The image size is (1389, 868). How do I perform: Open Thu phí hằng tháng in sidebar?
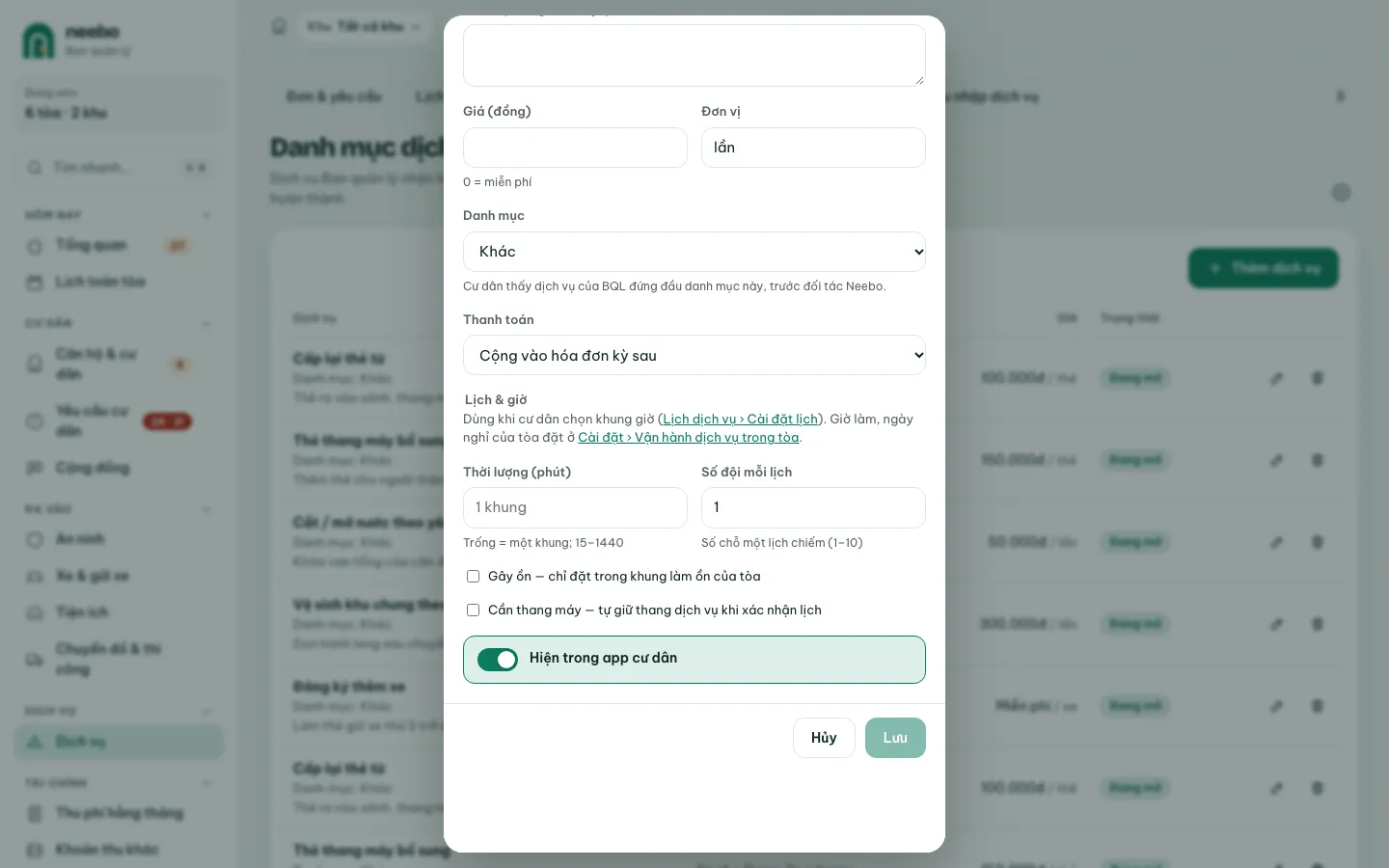coord(120,813)
